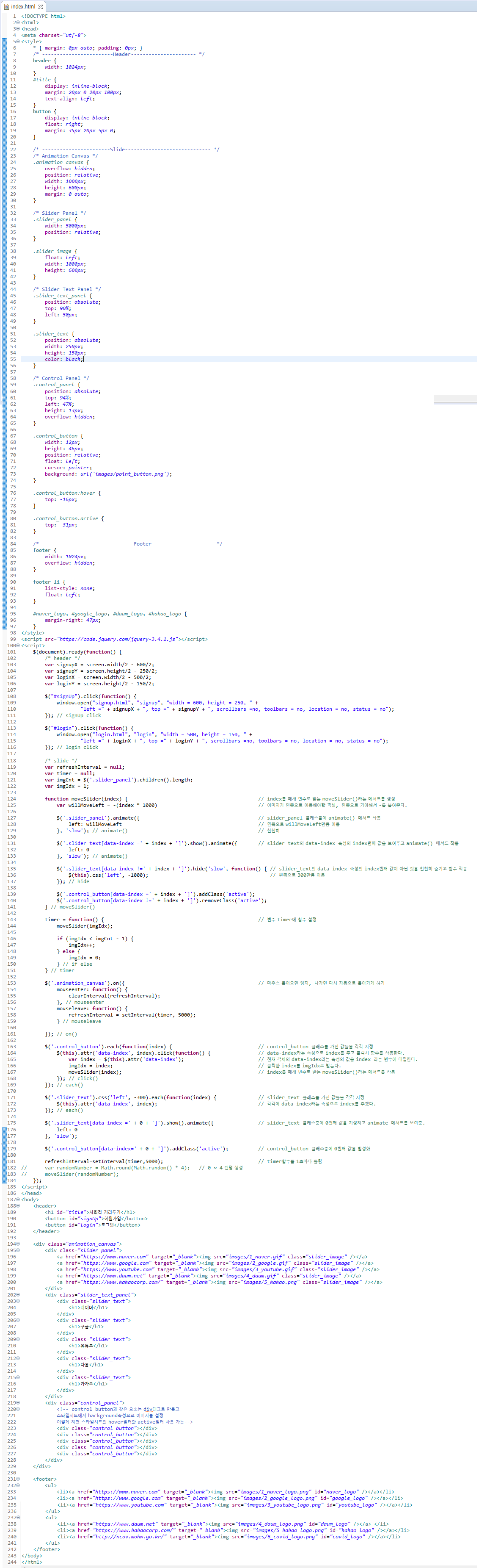Collapse the slider_text div at line 212
Screen dimensions: 501x1568
pos(18,1358)
